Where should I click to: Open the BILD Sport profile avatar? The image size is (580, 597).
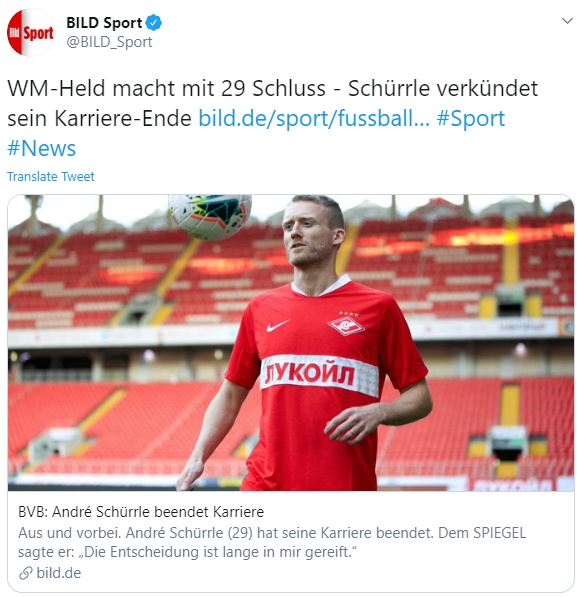coord(31,32)
